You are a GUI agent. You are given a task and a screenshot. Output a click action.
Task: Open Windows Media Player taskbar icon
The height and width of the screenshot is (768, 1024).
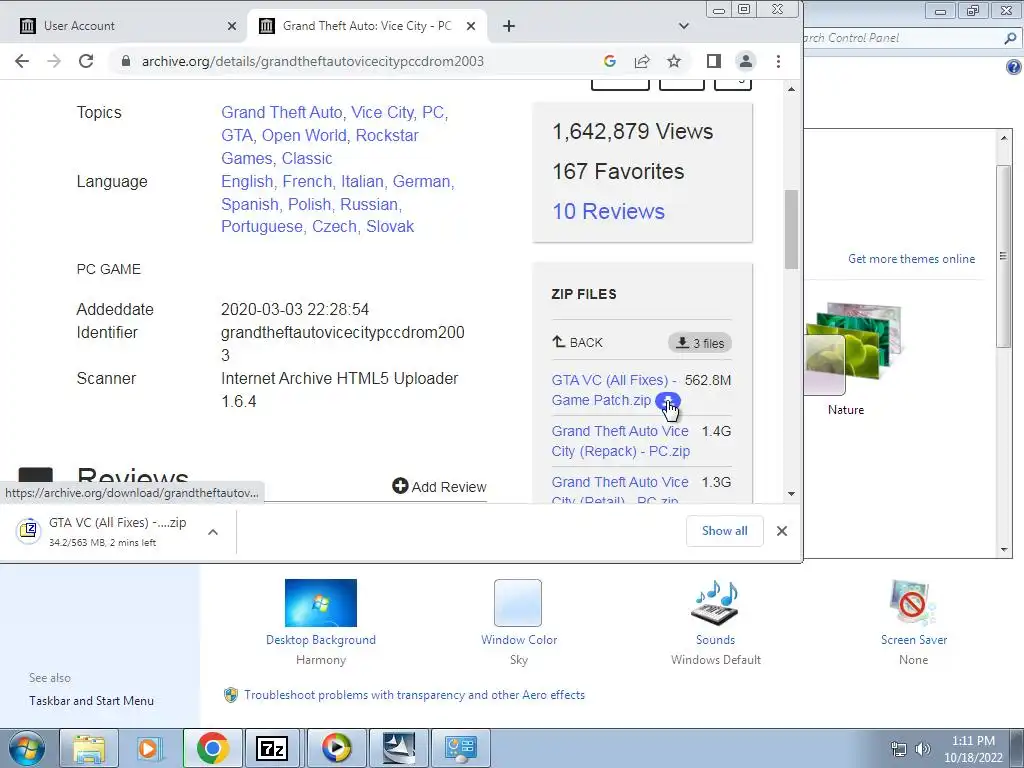(336, 748)
